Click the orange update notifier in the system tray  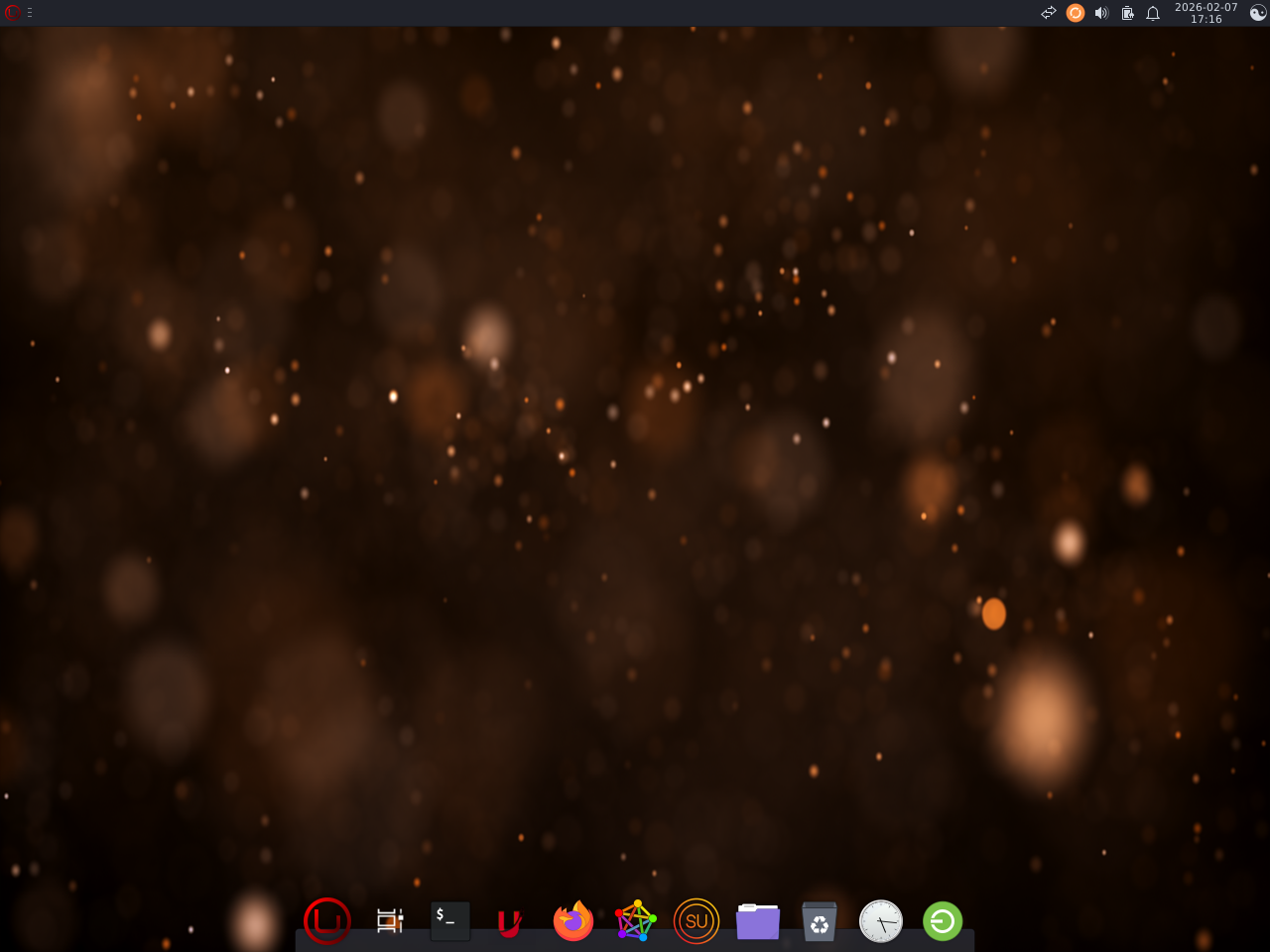[x=1076, y=13]
